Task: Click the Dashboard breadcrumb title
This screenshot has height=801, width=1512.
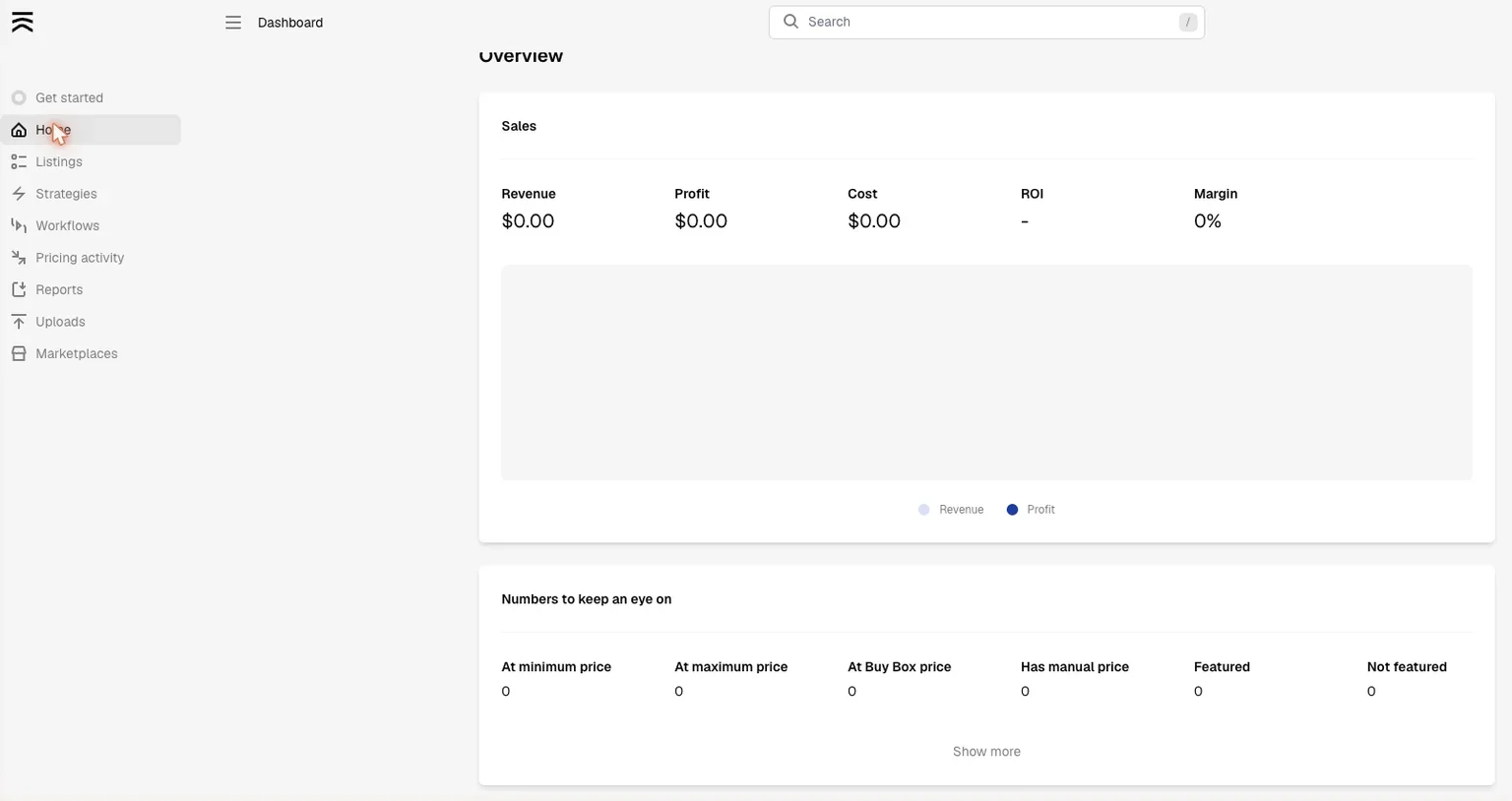Action: coord(290,23)
